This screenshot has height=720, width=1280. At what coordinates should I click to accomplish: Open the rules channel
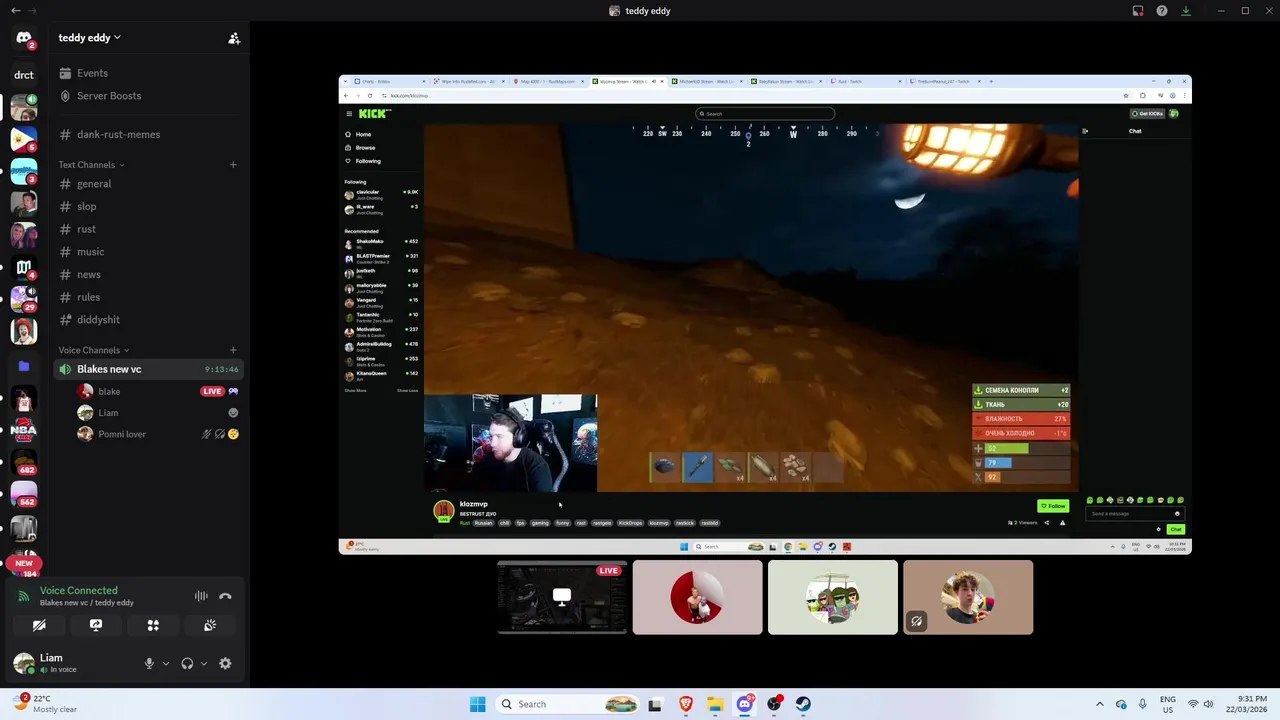(x=148, y=297)
